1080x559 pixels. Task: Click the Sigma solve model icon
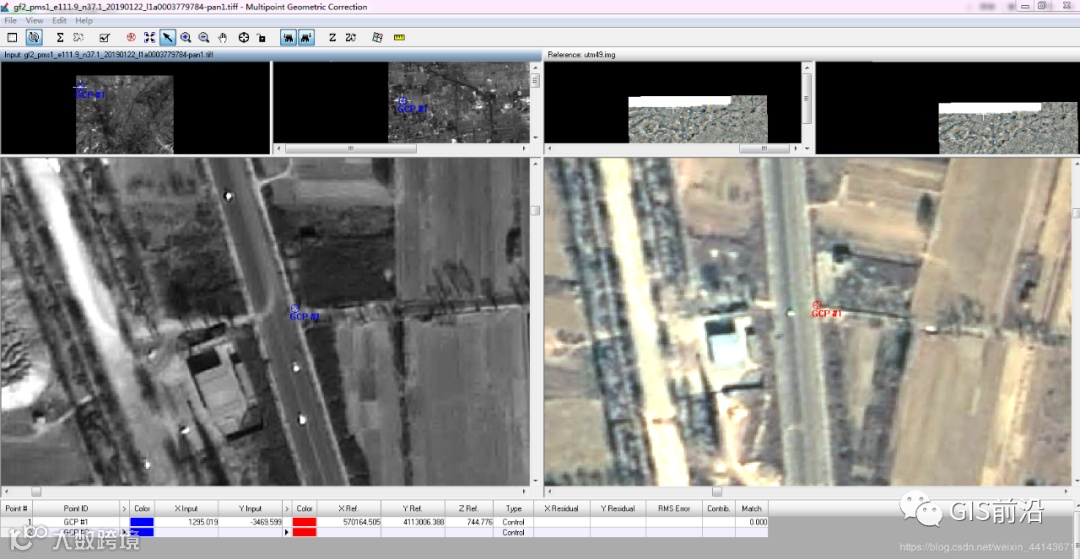pyautogui.click(x=60, y=37)
